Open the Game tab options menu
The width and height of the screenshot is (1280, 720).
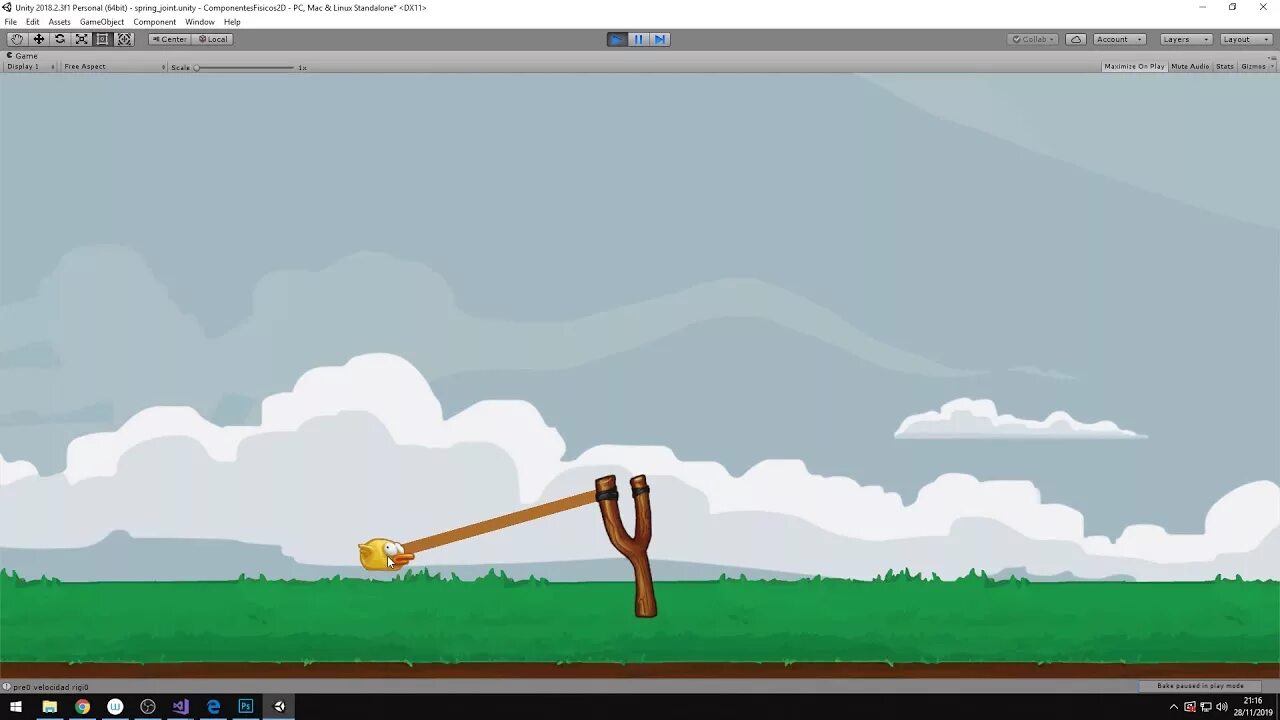coord(1273,56)
